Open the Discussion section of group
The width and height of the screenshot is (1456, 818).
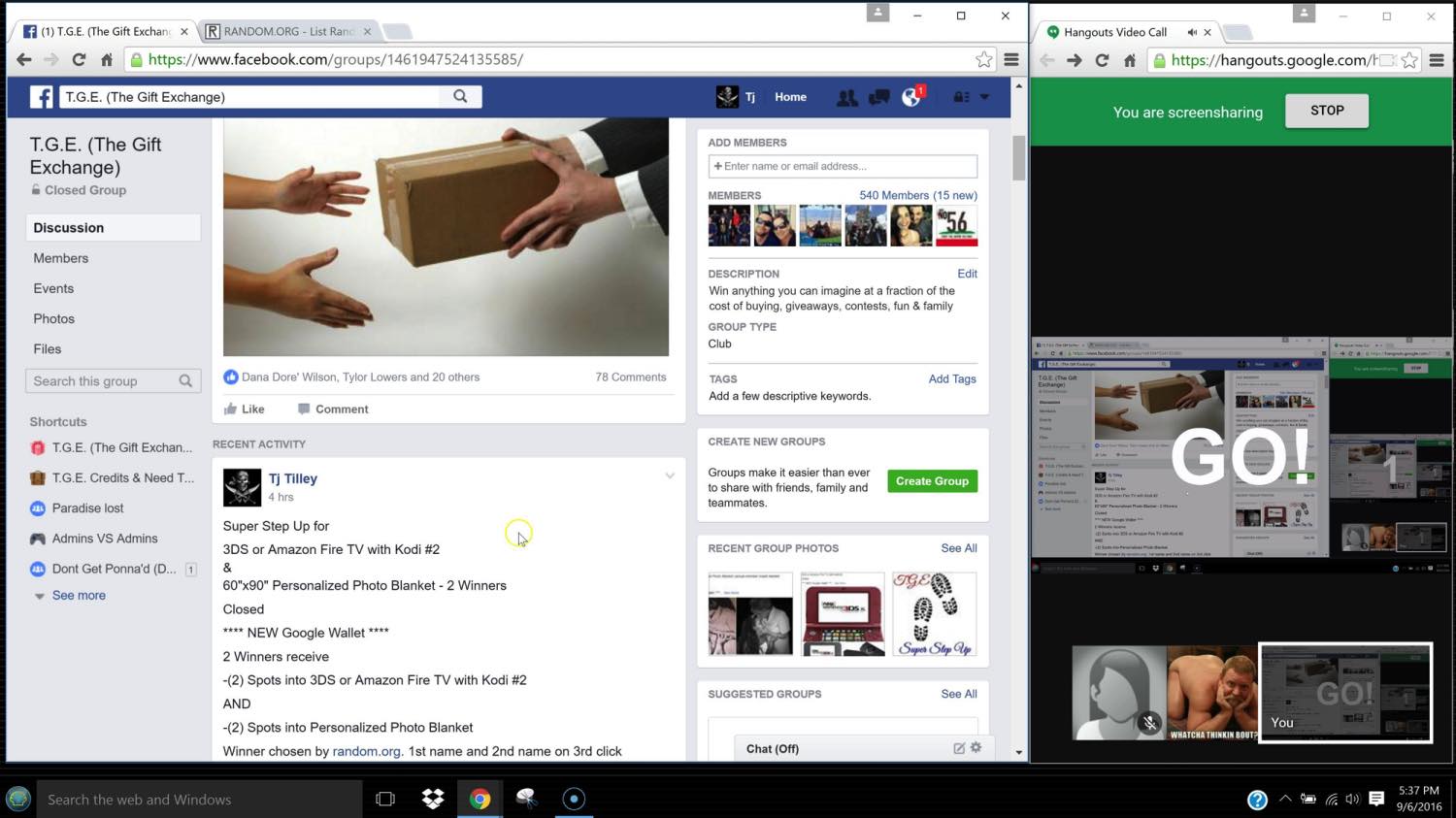114,228
